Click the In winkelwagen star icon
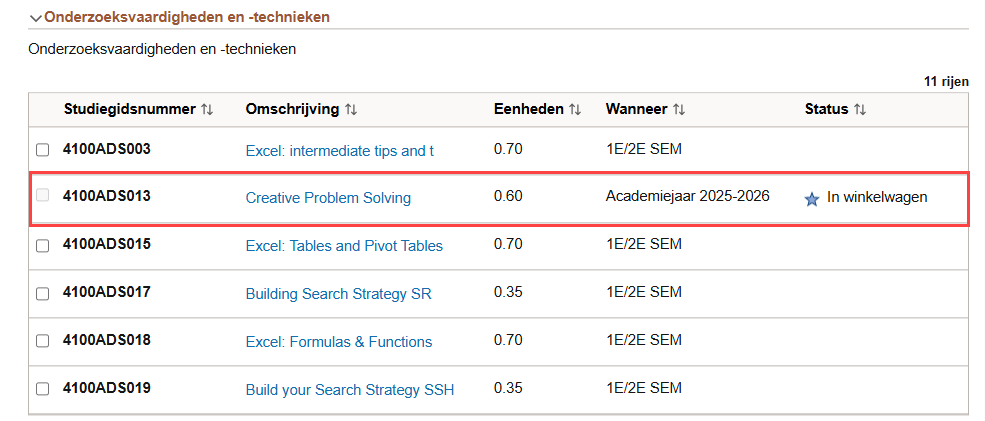Screen dimensions: 985x421 pyautogui.click(x=812, y=200)
